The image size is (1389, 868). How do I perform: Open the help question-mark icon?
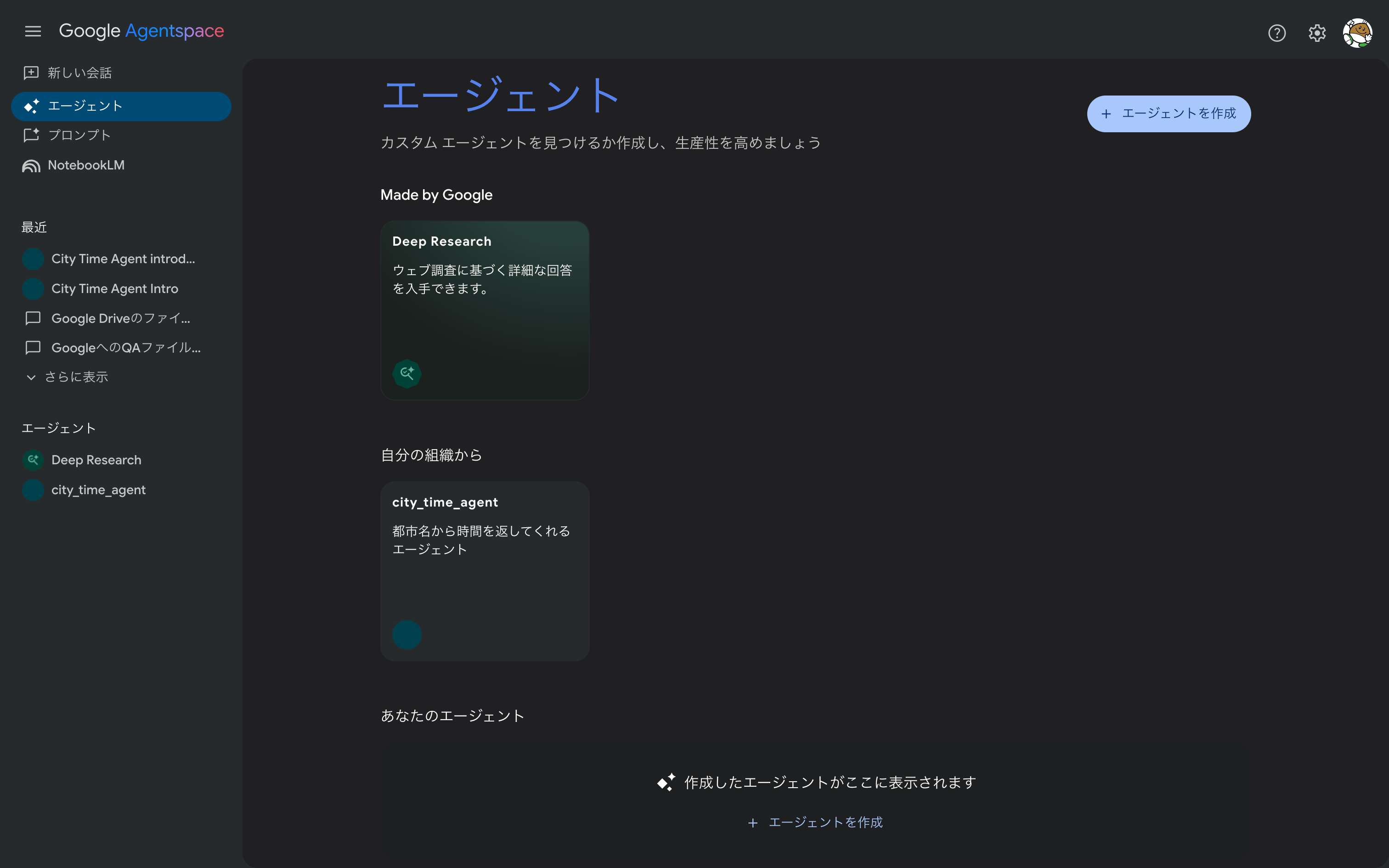[1276, 33]
